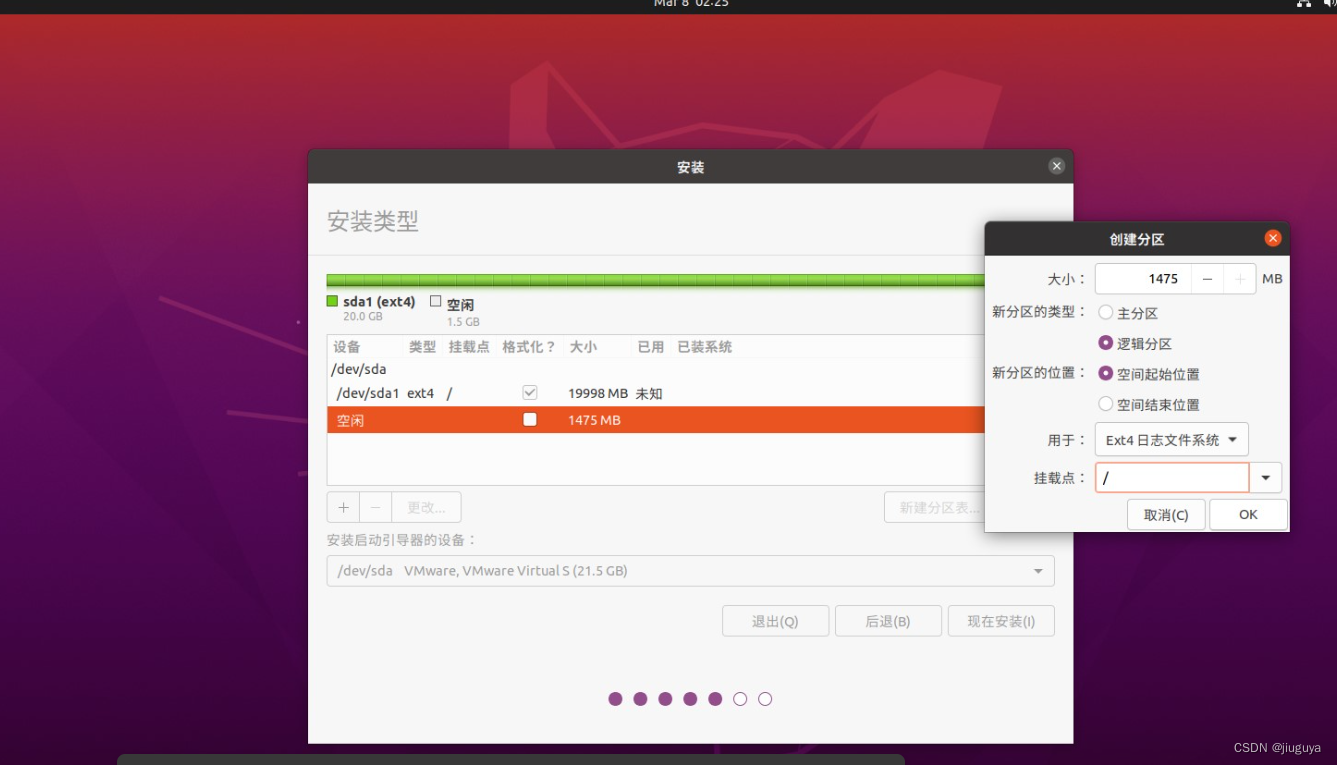Expand the mount point dropdown arrow
This screenshot has height=765, width=1337.
point(1265,478)
